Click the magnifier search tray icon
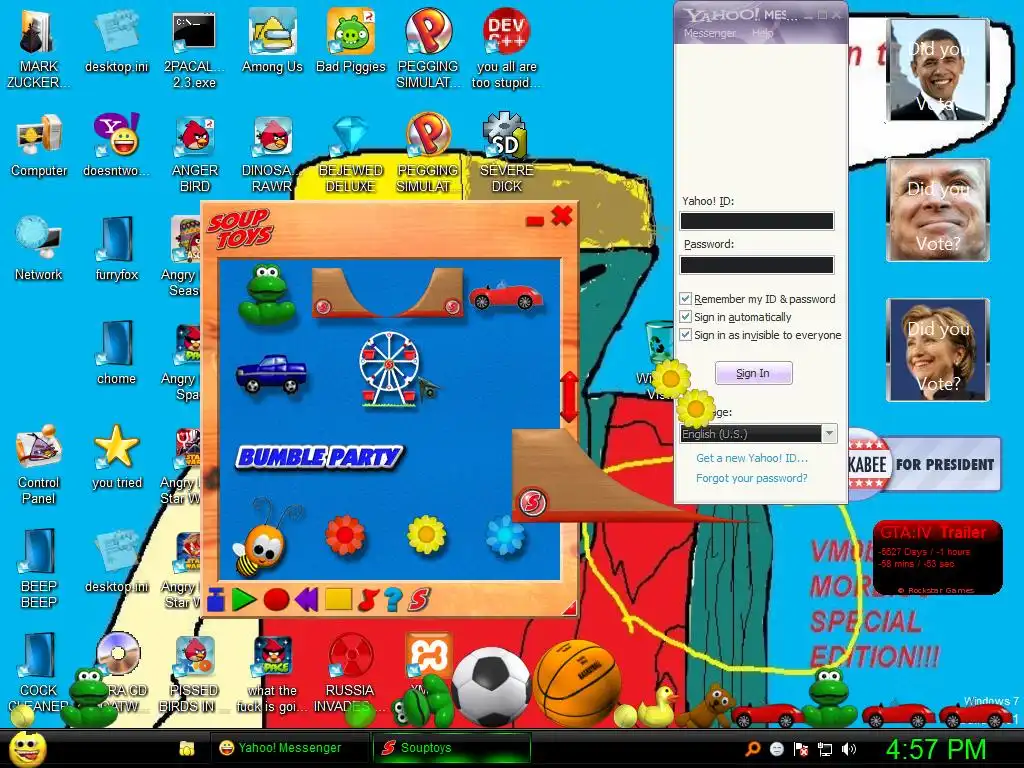1024x768 pixels. pyautogui.click(x=752, y=749)
